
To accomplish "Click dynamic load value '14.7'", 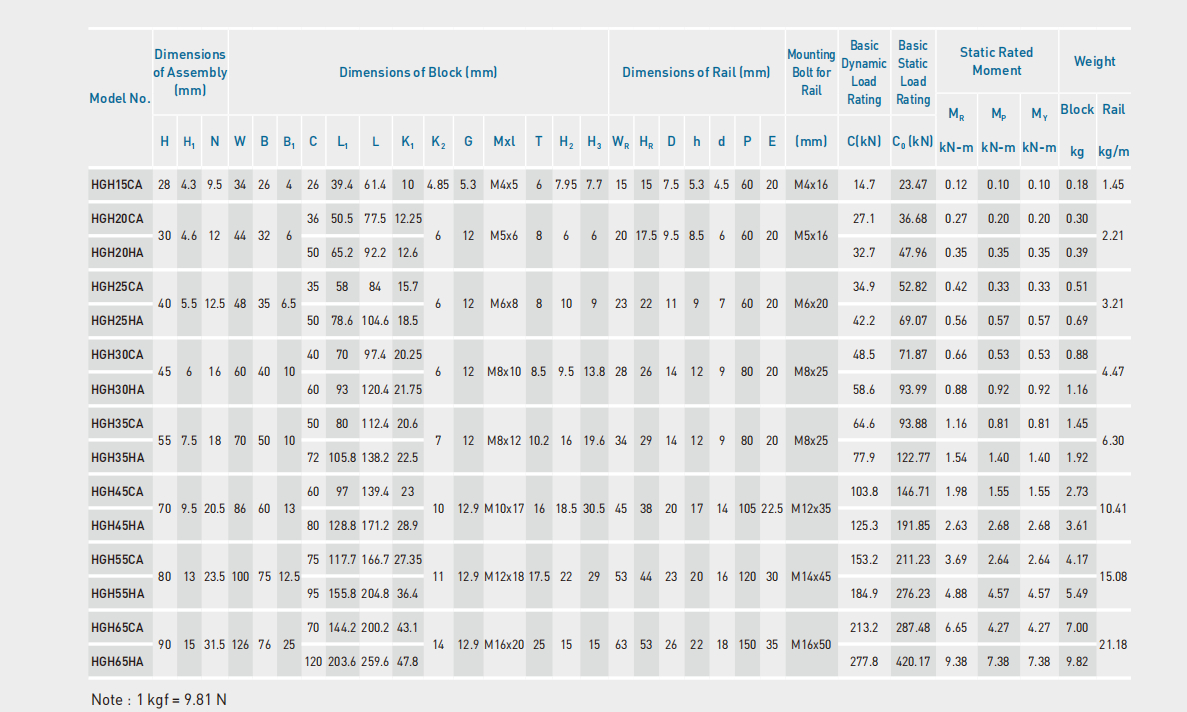I will [x=864, y=185].
